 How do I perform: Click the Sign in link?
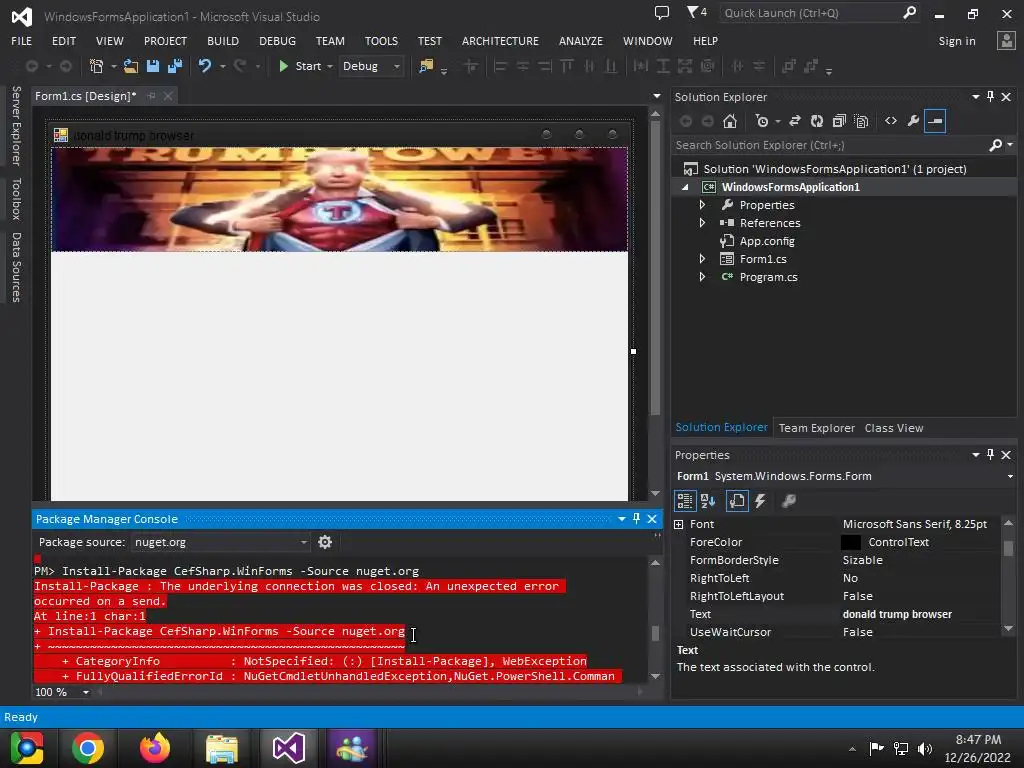[957, 40]
